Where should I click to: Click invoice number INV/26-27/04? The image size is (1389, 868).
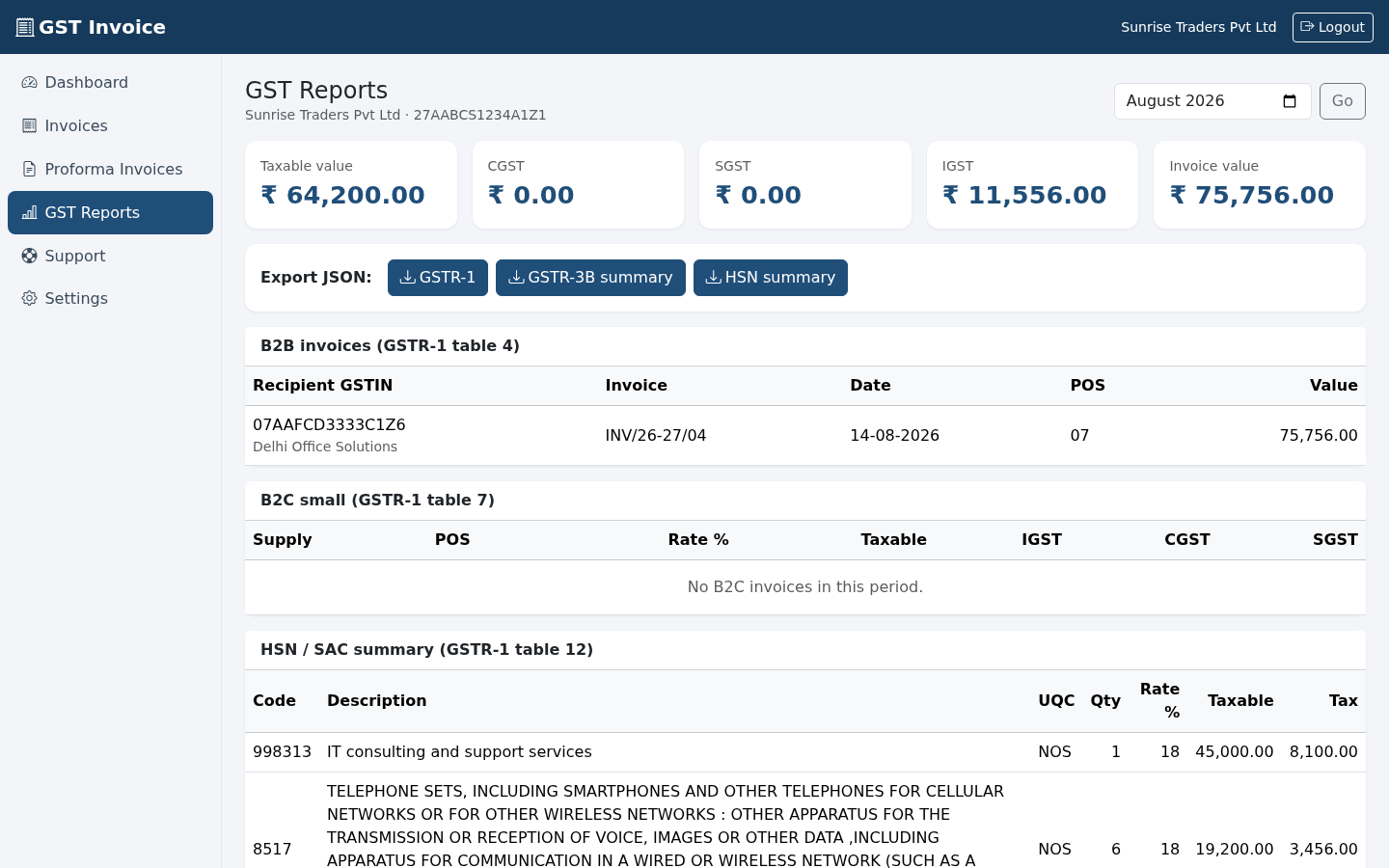[x=656, y=435]
